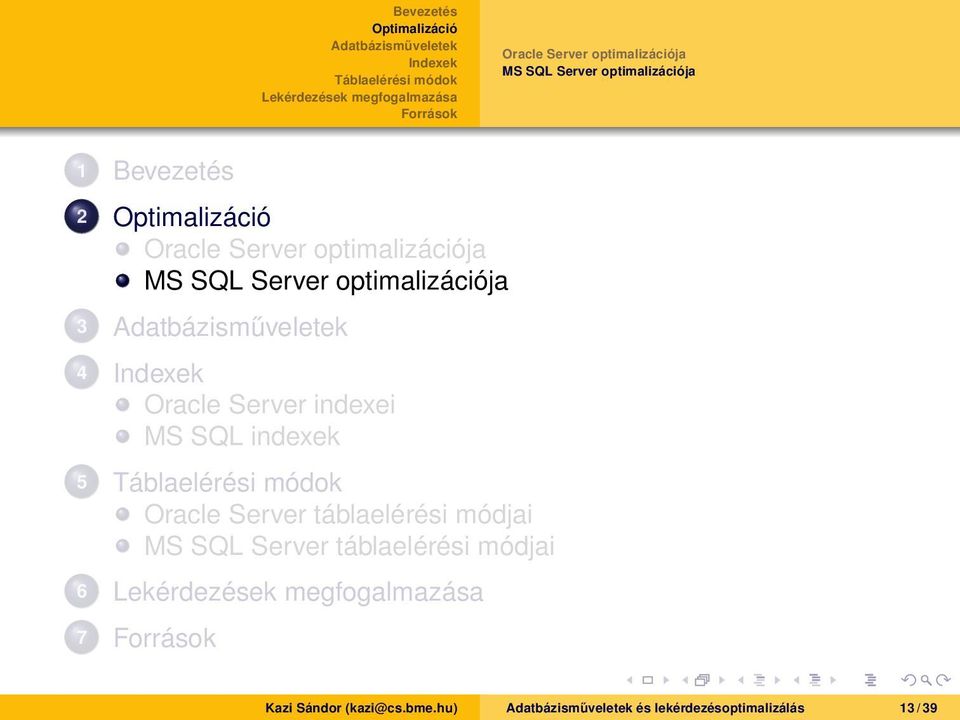Click author Kazi Sándor in footer

[361, 708]
